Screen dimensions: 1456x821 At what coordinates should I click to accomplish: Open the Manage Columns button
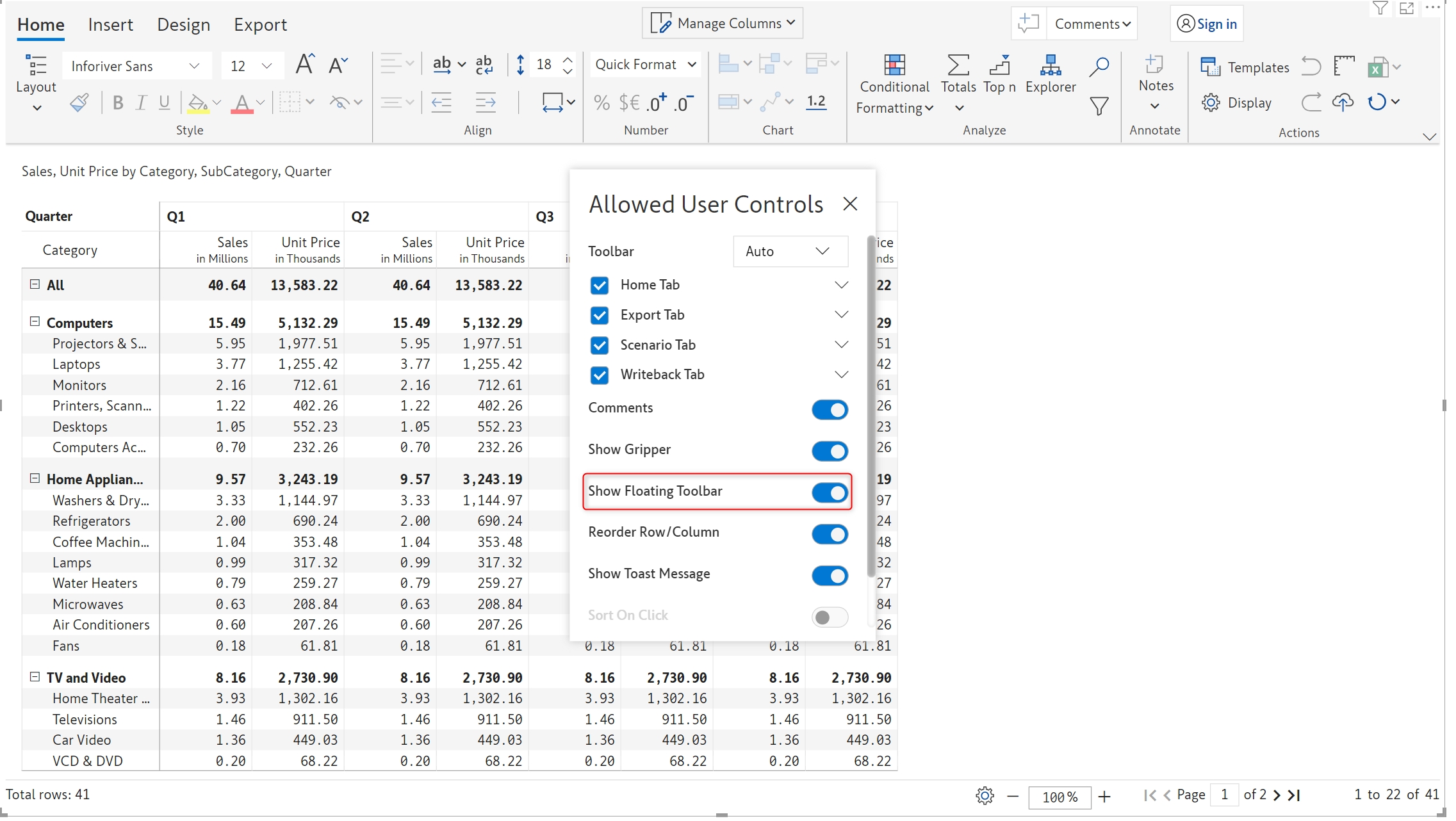pyautogui.click(x=723, y=24)
